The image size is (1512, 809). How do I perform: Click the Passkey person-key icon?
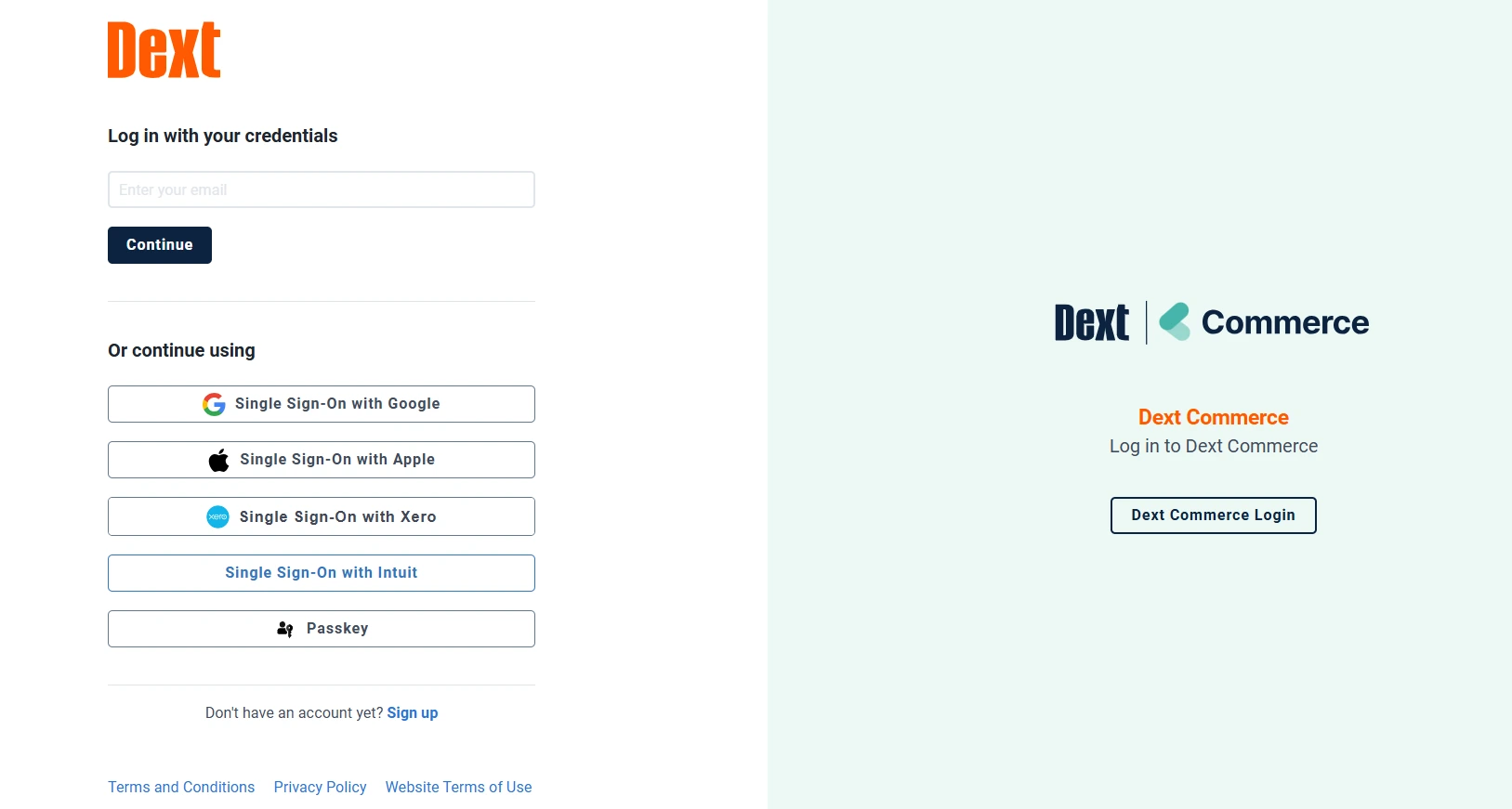285,629
